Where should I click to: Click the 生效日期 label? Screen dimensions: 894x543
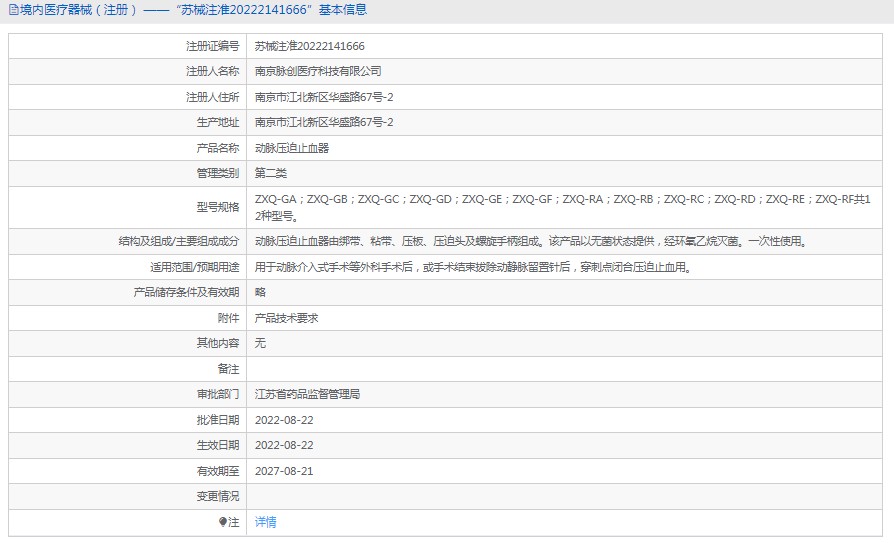[218, 445]
